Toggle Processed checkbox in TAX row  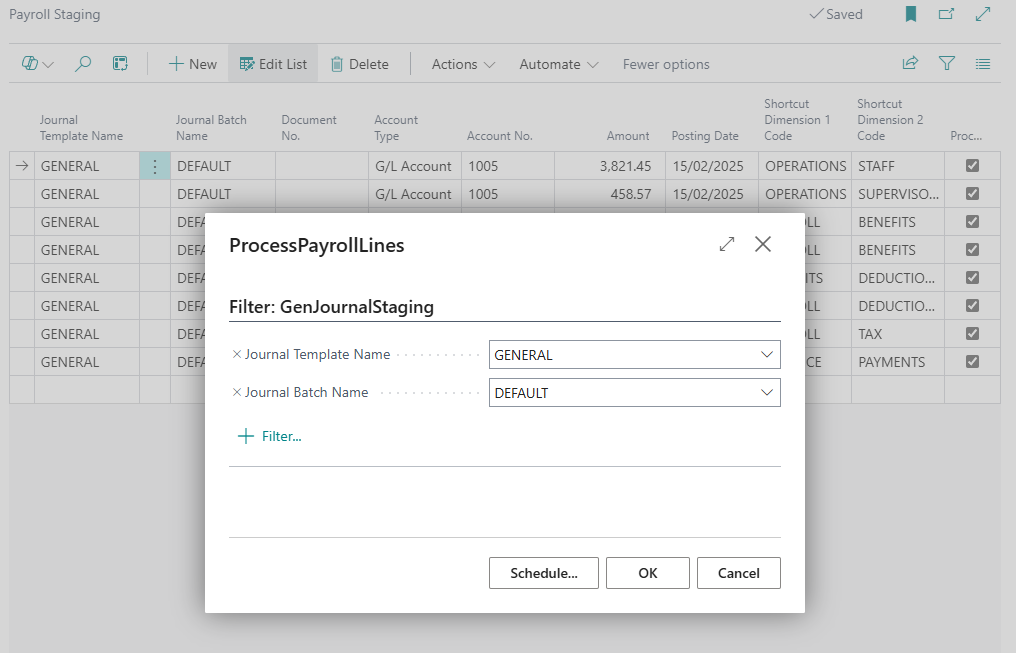973,334
